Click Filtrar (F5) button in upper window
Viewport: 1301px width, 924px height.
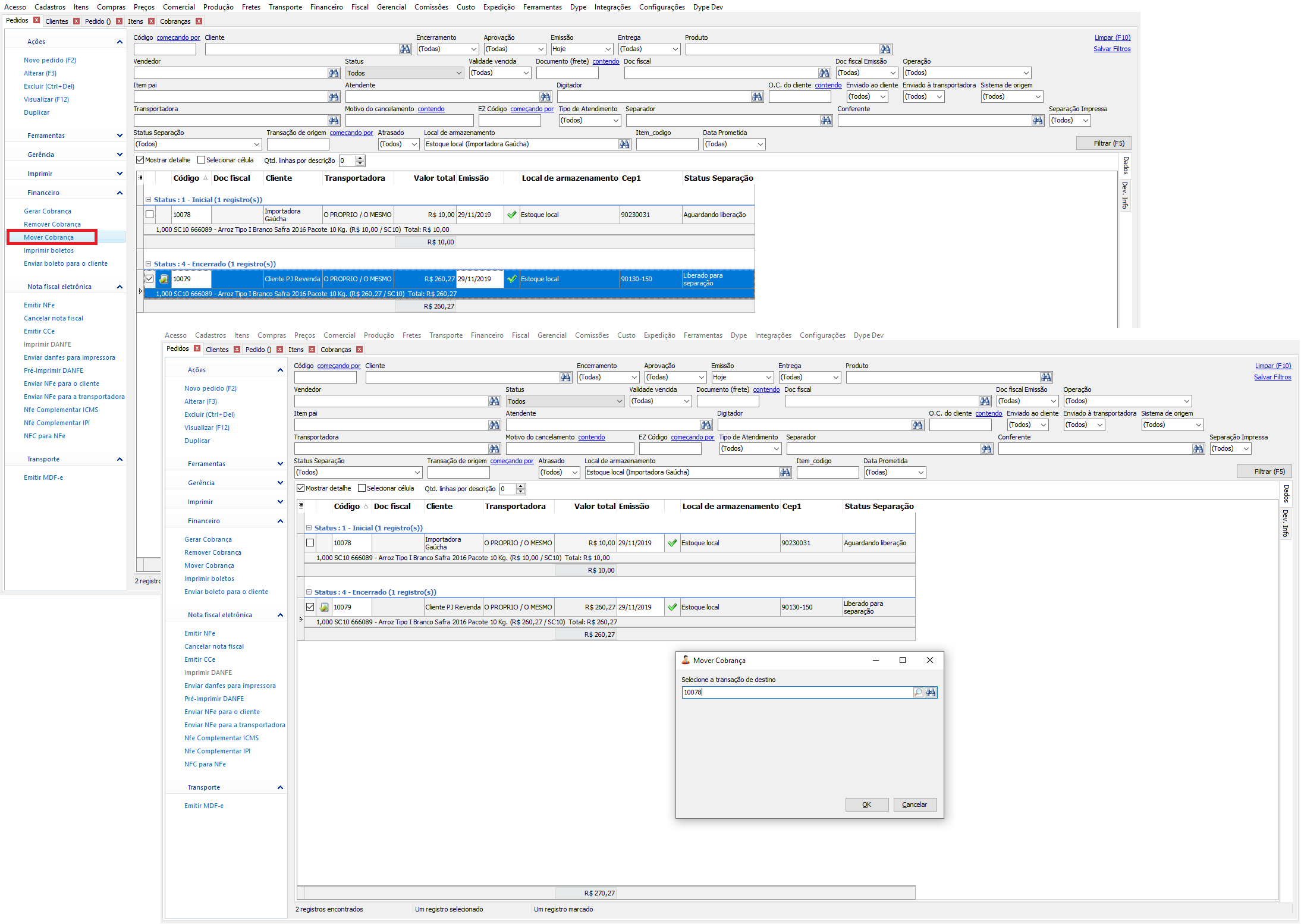(1104, 143)
